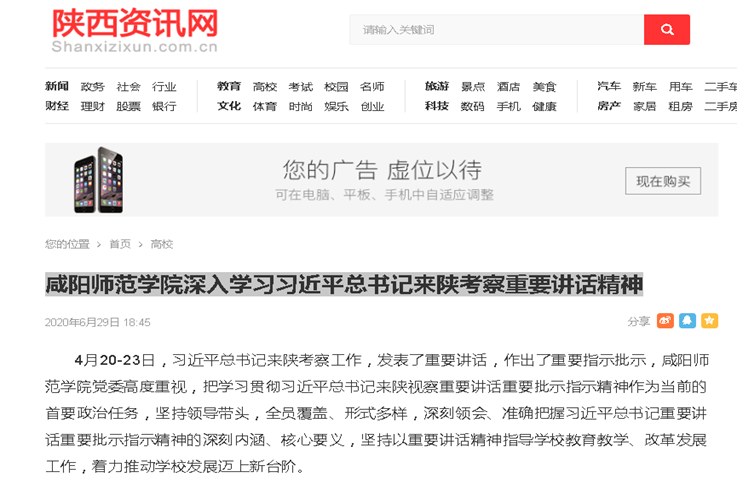Open the 家居 nav link
This screenshot has width=737, height=491.
644,106
